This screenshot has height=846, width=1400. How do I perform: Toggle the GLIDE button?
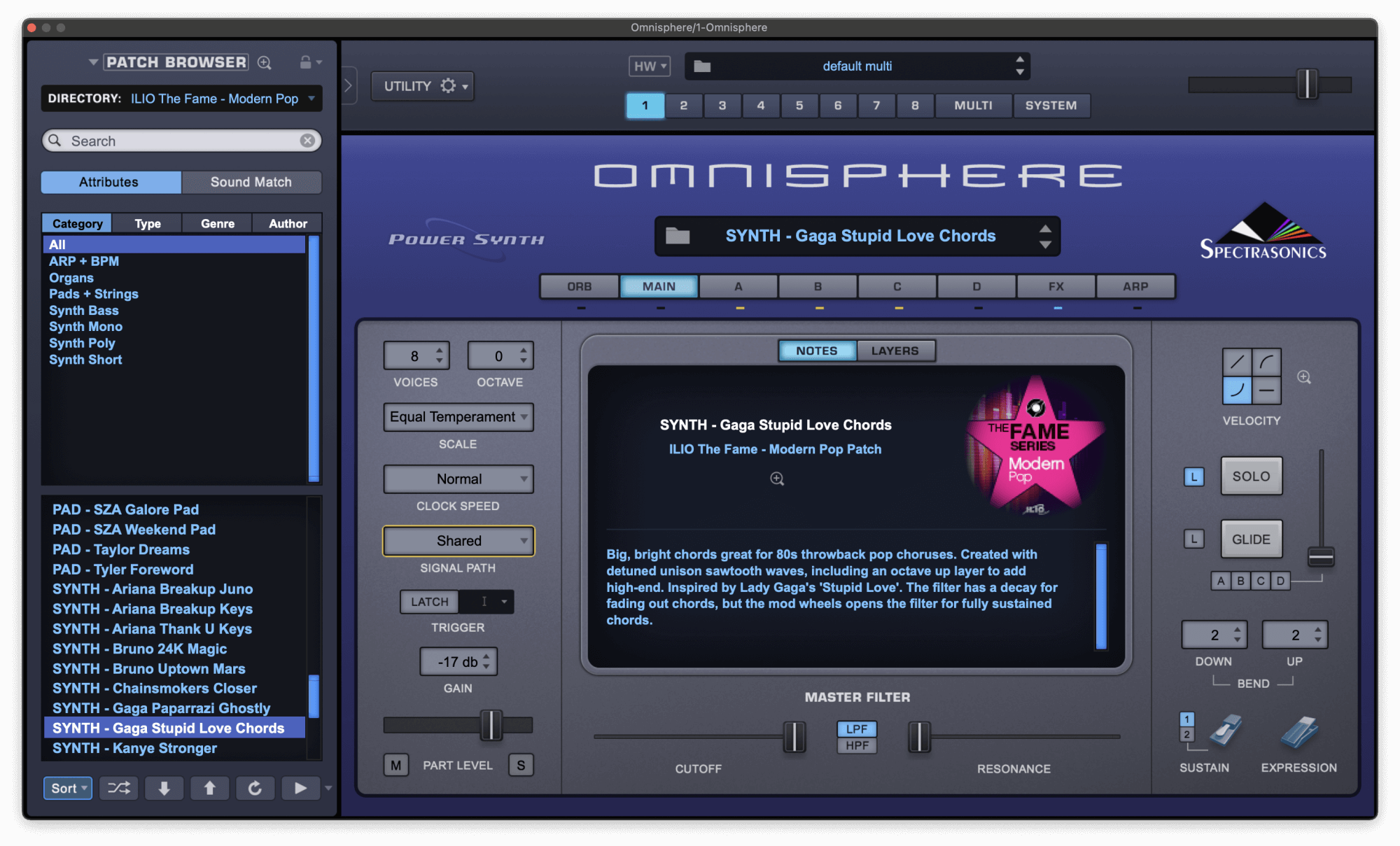pos(1251,539)
